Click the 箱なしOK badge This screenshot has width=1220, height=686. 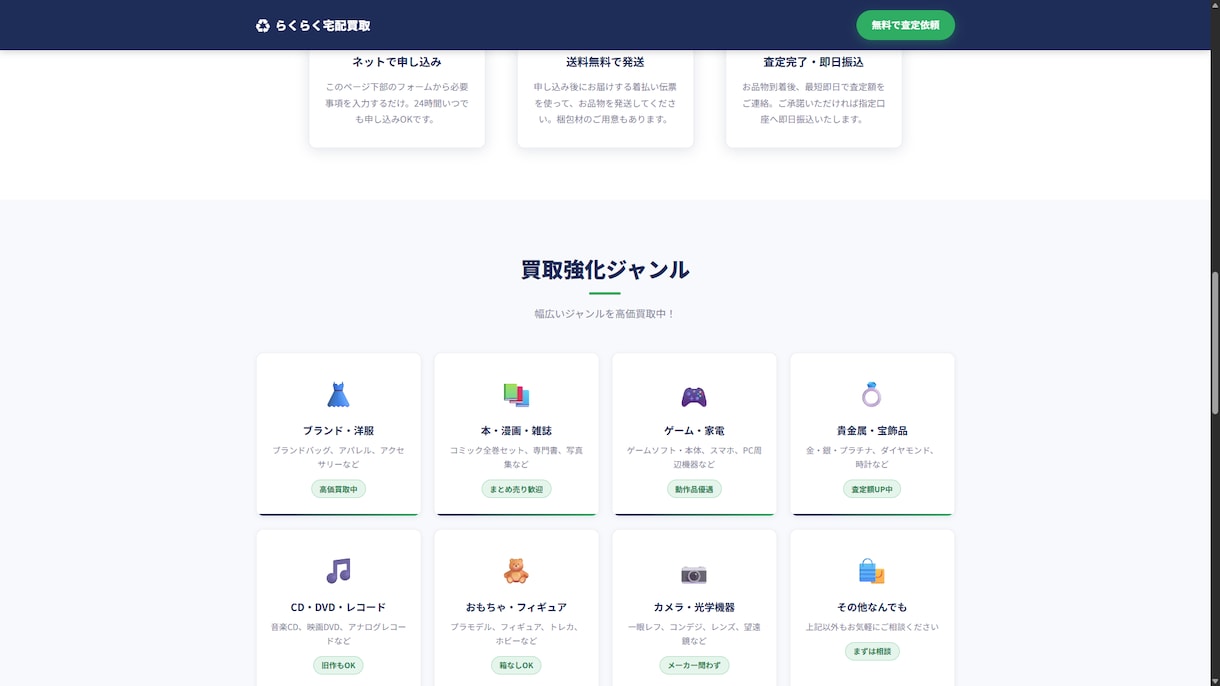516,665
